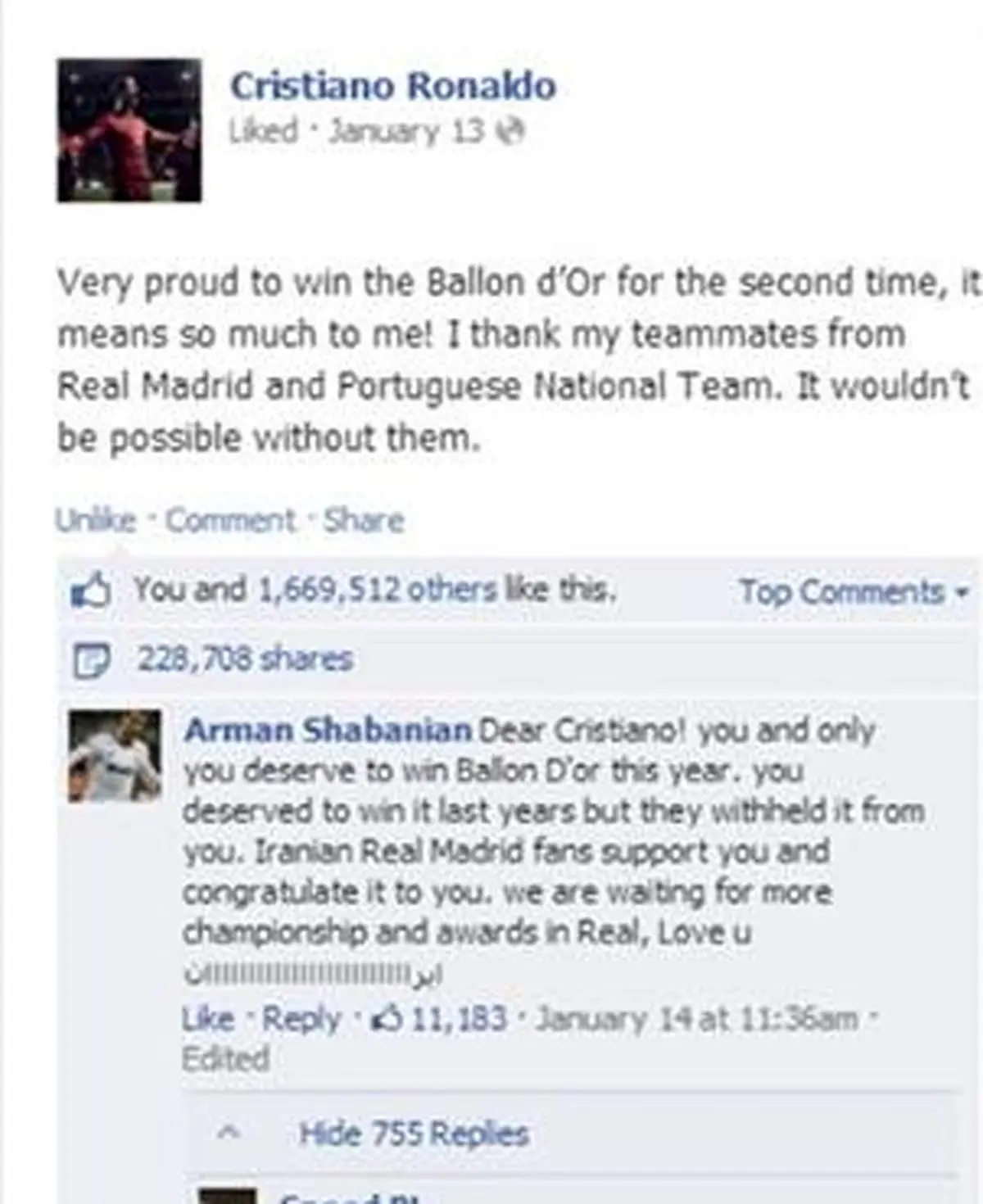Like Arman Shabanian's comment
The width and height of the screenshot is (983, 1204).
(207, 1019)
